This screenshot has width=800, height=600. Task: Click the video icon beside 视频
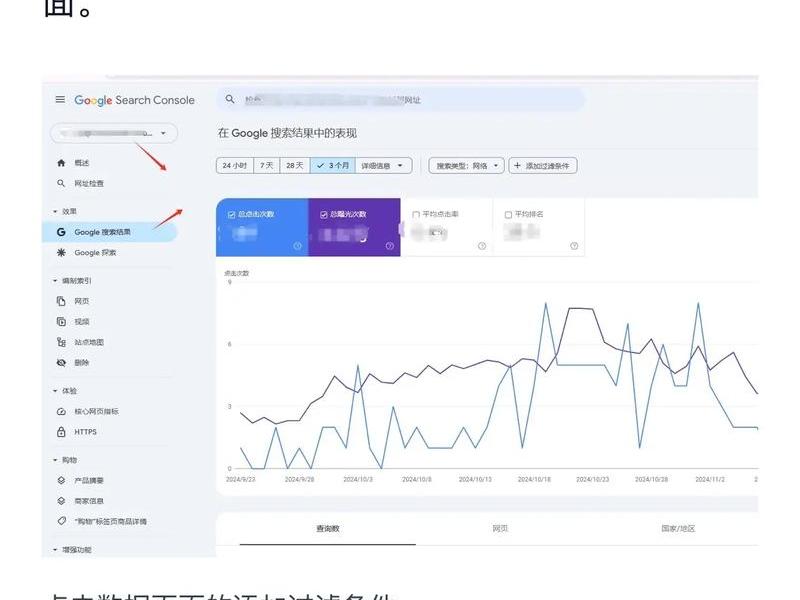coord(61,322)
